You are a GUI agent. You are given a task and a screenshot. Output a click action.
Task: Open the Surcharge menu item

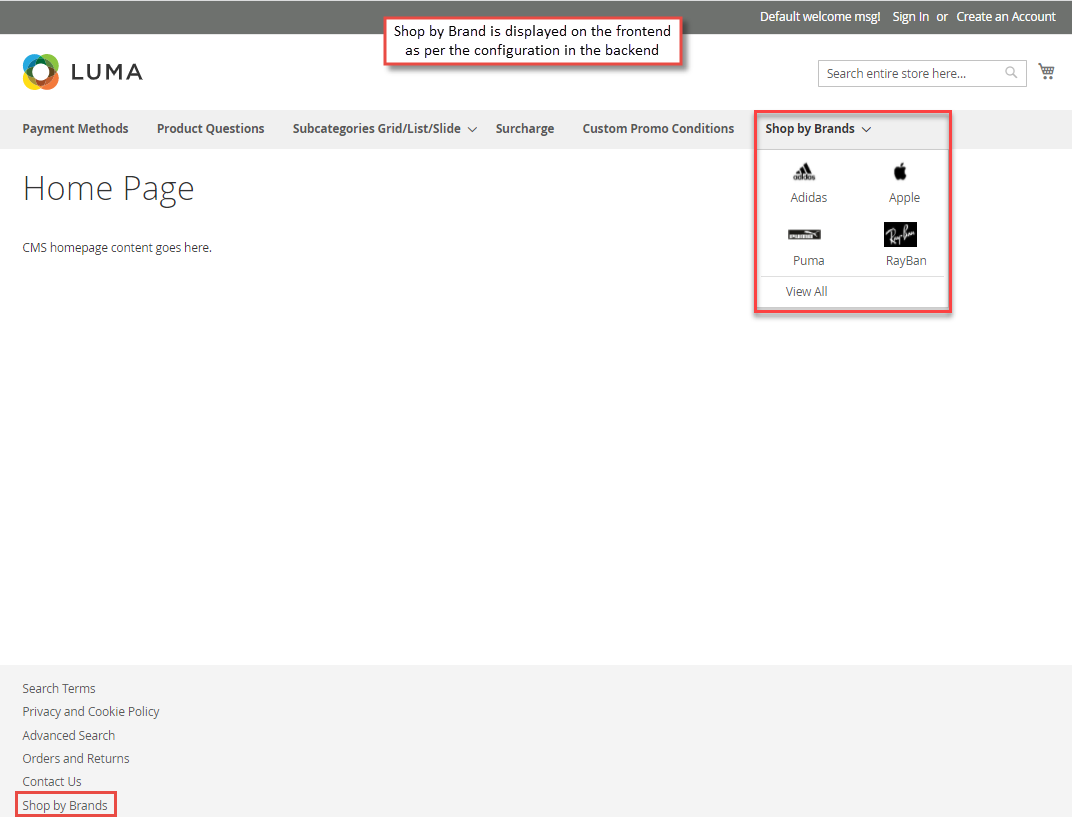[x=525, y=129]
